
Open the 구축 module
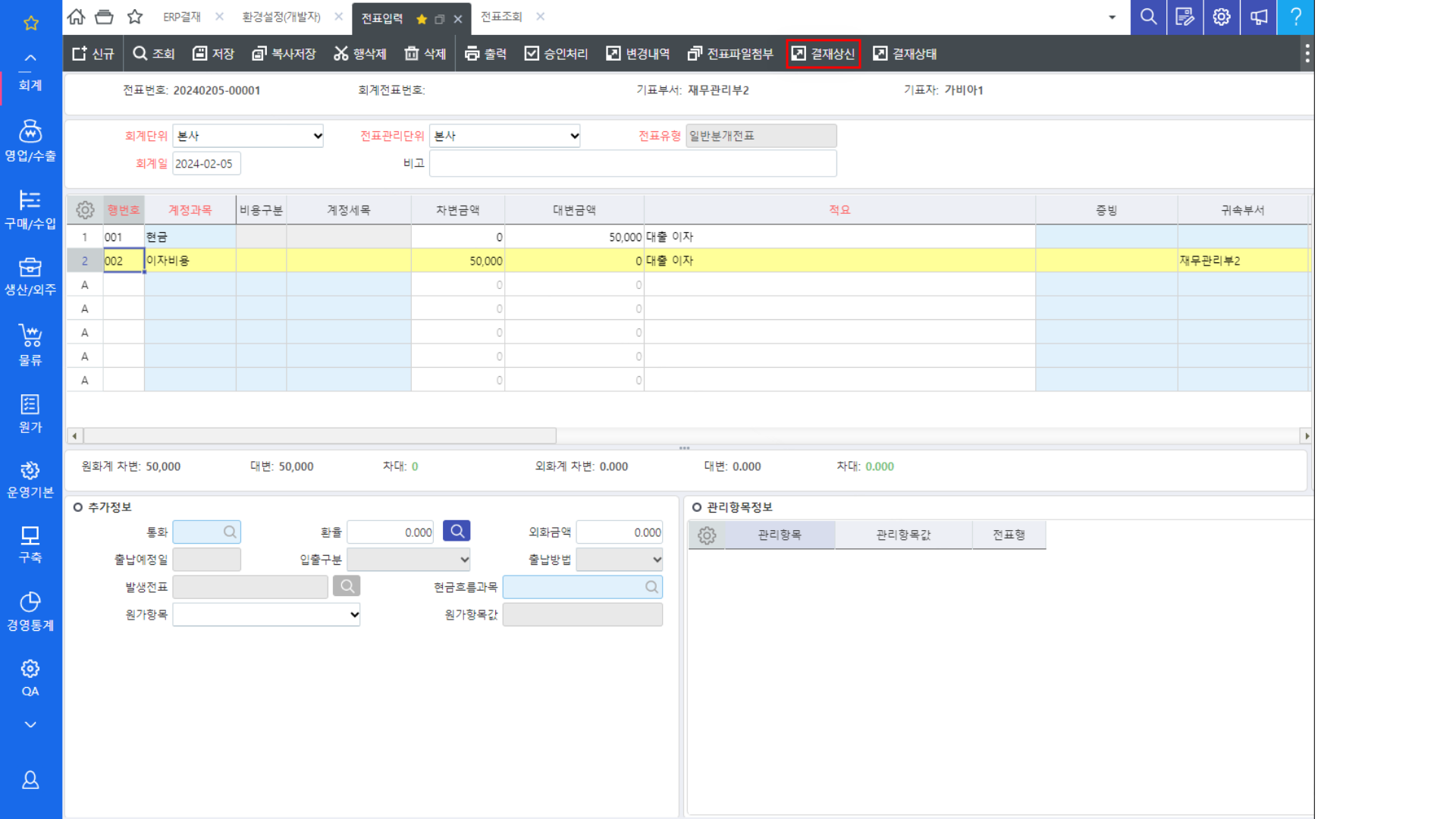(30, 544)
